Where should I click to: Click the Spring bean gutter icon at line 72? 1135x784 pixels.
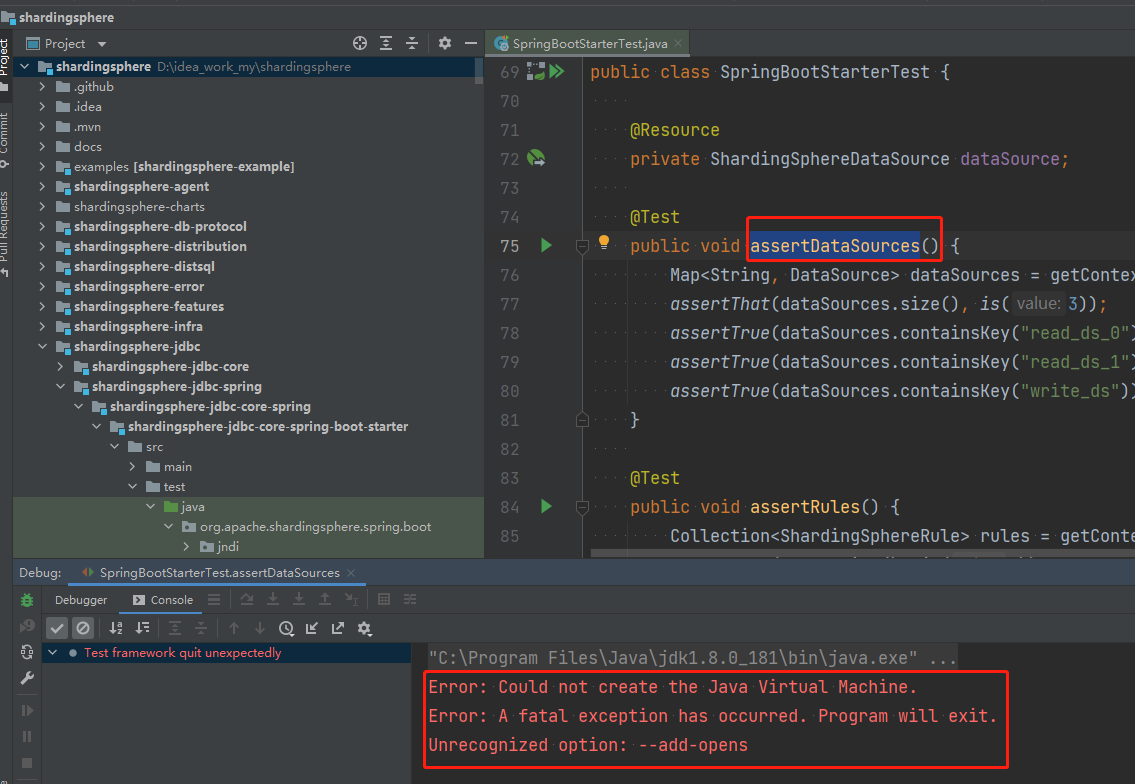pos(536,159)
